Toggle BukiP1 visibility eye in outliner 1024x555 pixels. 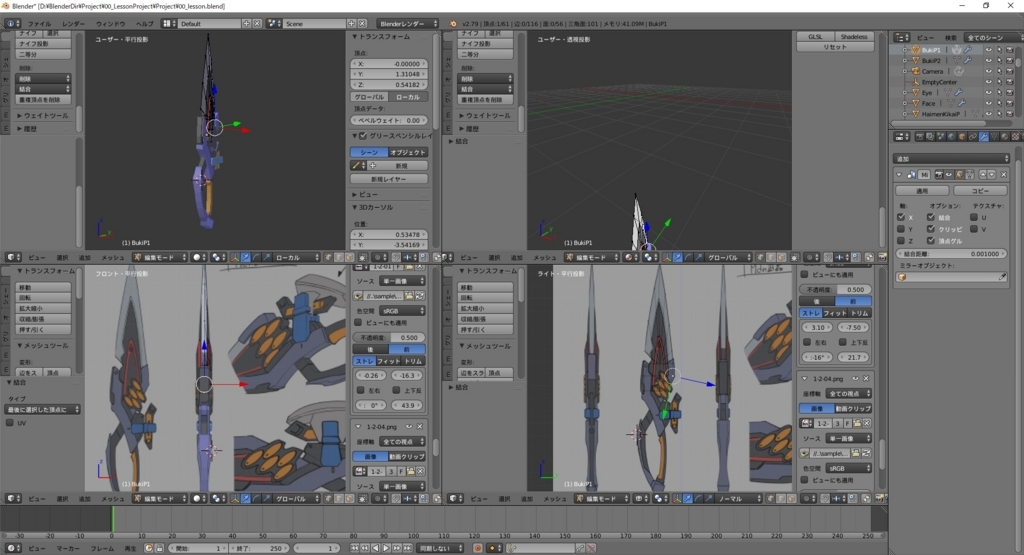[x=989, y=50]
